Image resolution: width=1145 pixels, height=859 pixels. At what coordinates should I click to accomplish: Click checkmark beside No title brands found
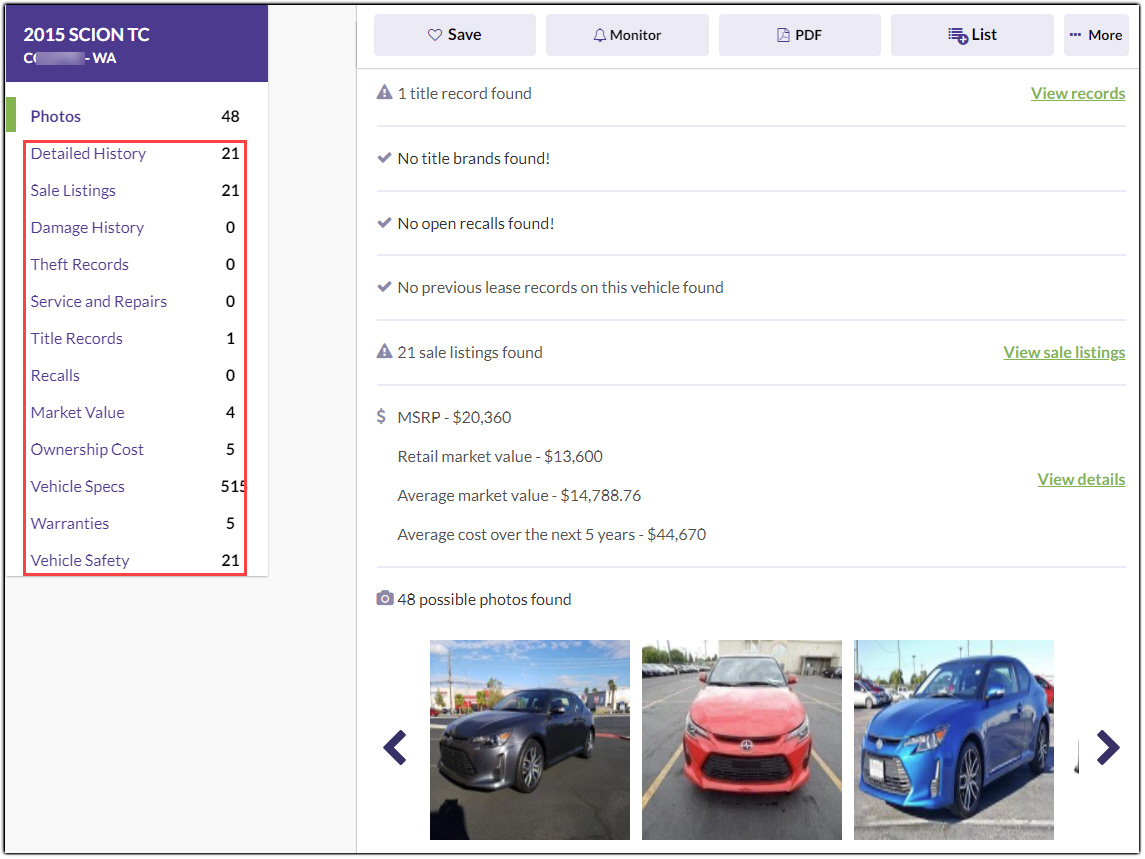[384, 158]
